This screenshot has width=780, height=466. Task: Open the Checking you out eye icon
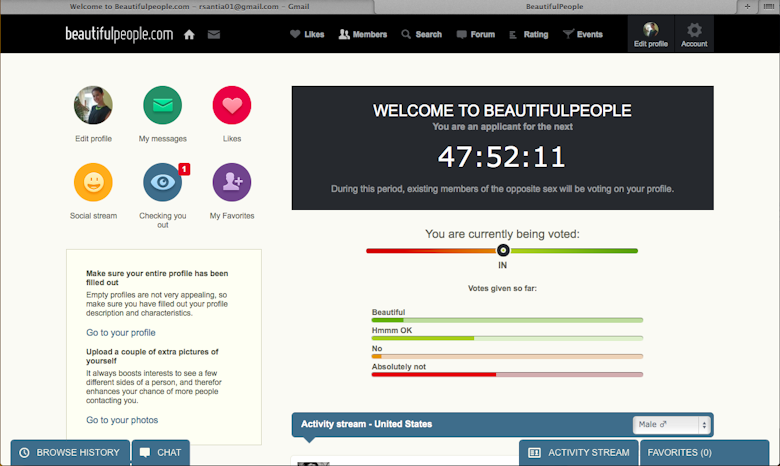coord(162,182)
